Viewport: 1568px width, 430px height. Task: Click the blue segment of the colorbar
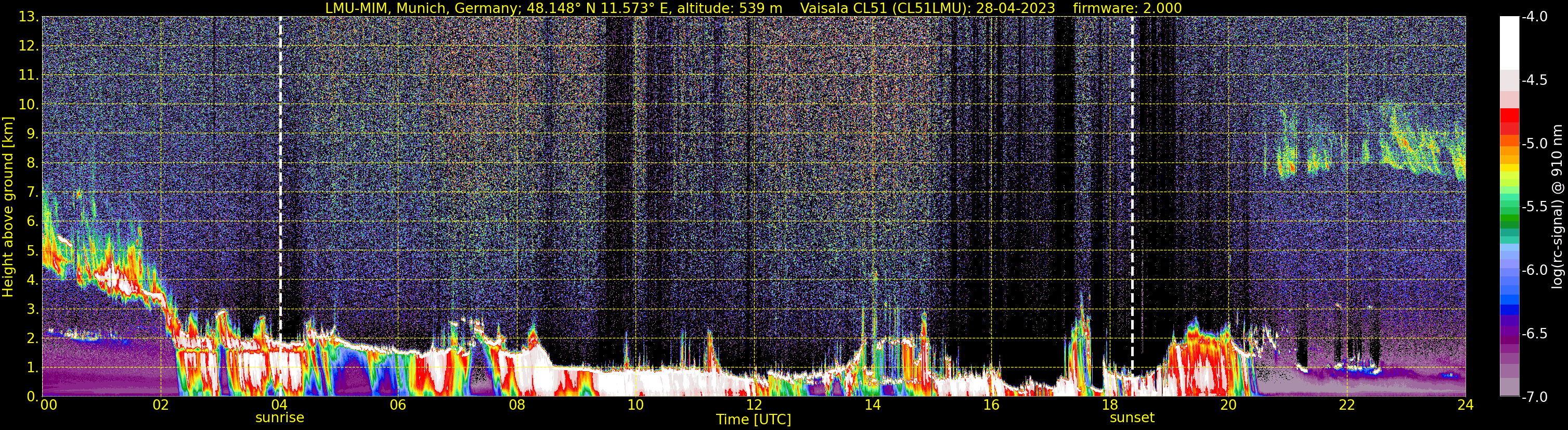pyautogui.click(x=1509, y=305)
